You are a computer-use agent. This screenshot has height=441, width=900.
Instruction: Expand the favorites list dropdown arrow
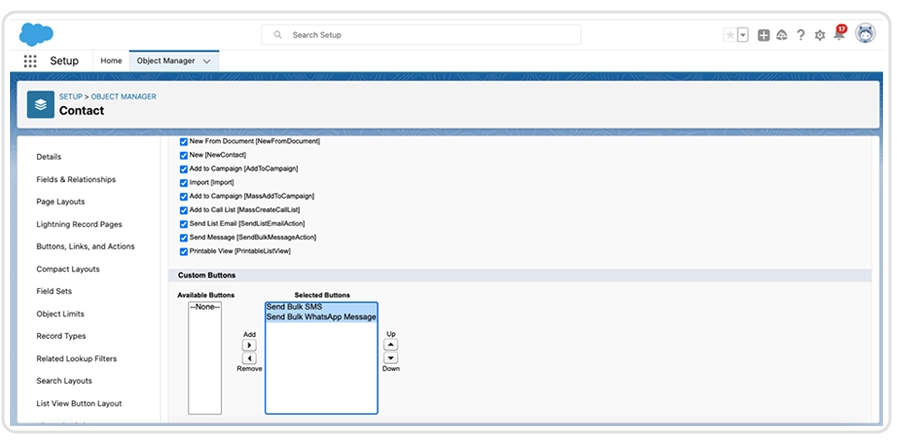(x=743, y=35)
